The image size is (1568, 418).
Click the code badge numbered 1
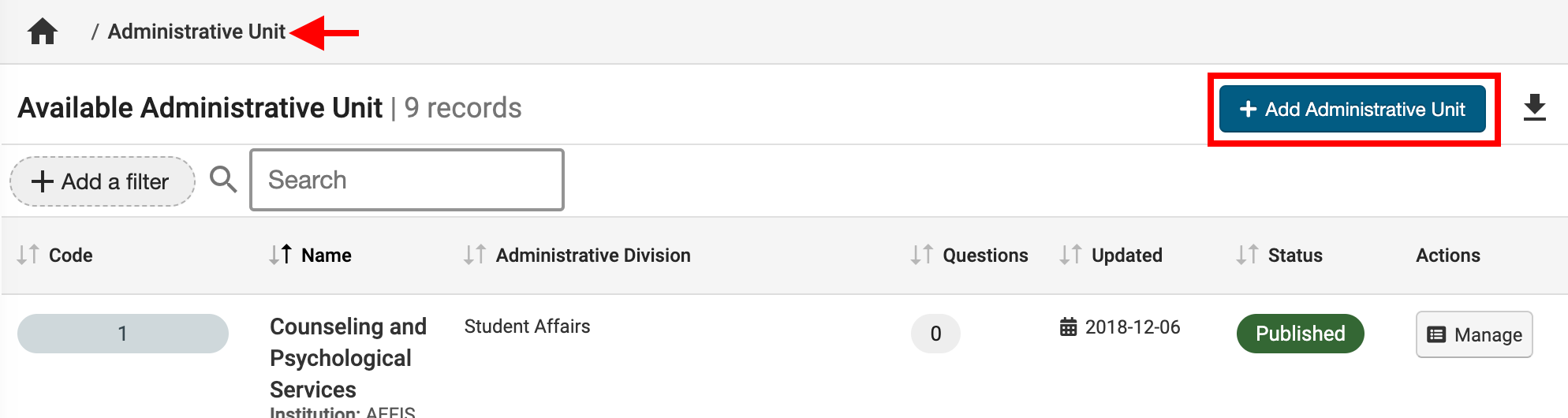click(122, 334)
